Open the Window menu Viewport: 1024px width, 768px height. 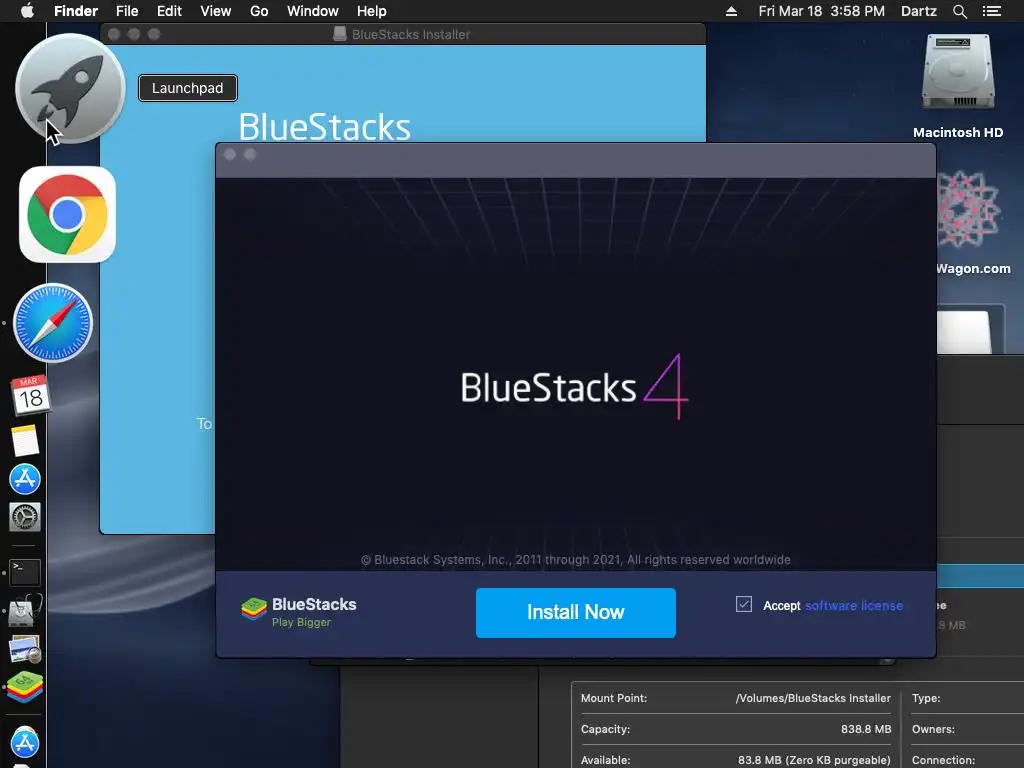313,11
